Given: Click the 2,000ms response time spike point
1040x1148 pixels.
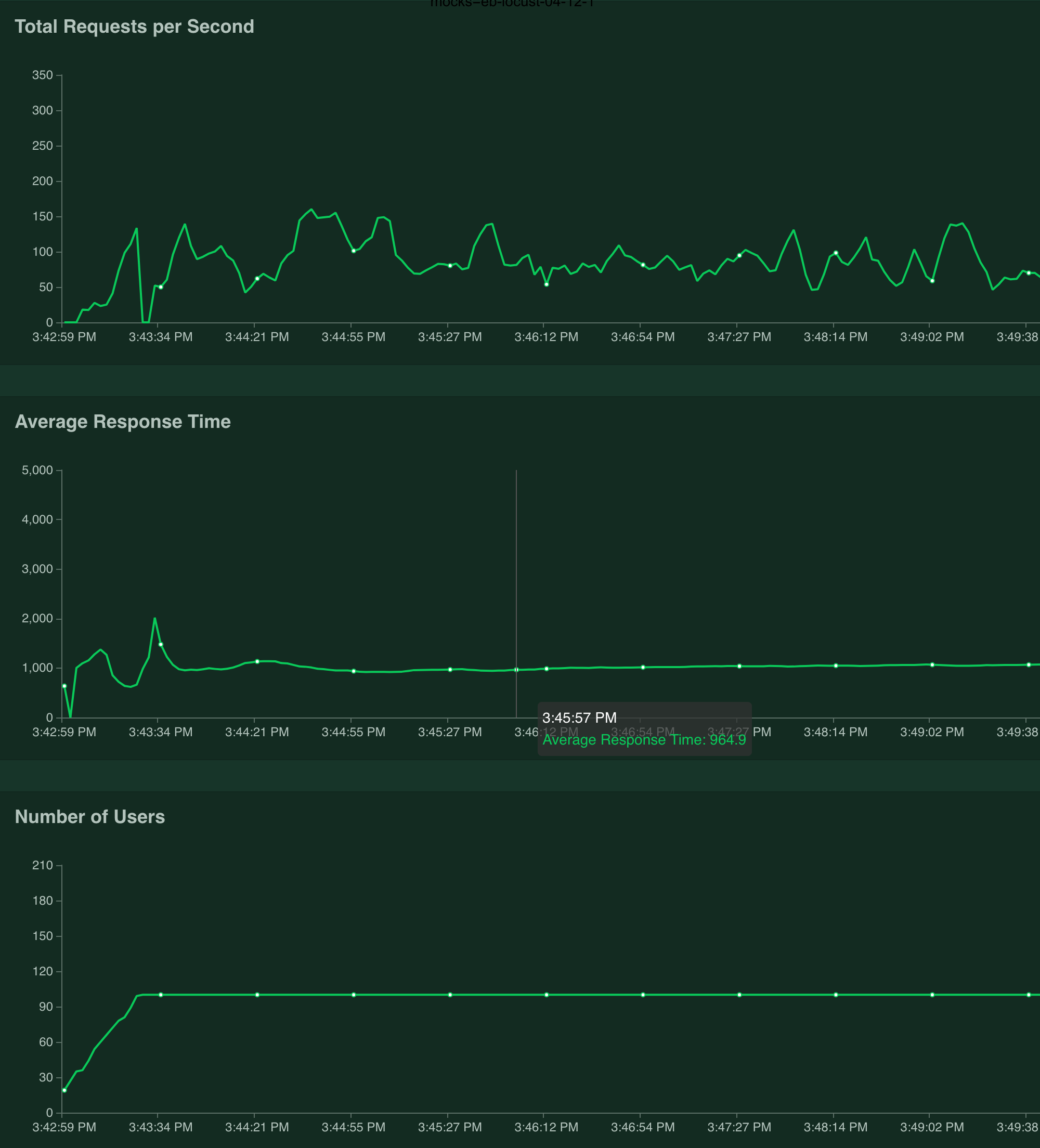Looking at the screenshot, I should click(x=155, y=618).
